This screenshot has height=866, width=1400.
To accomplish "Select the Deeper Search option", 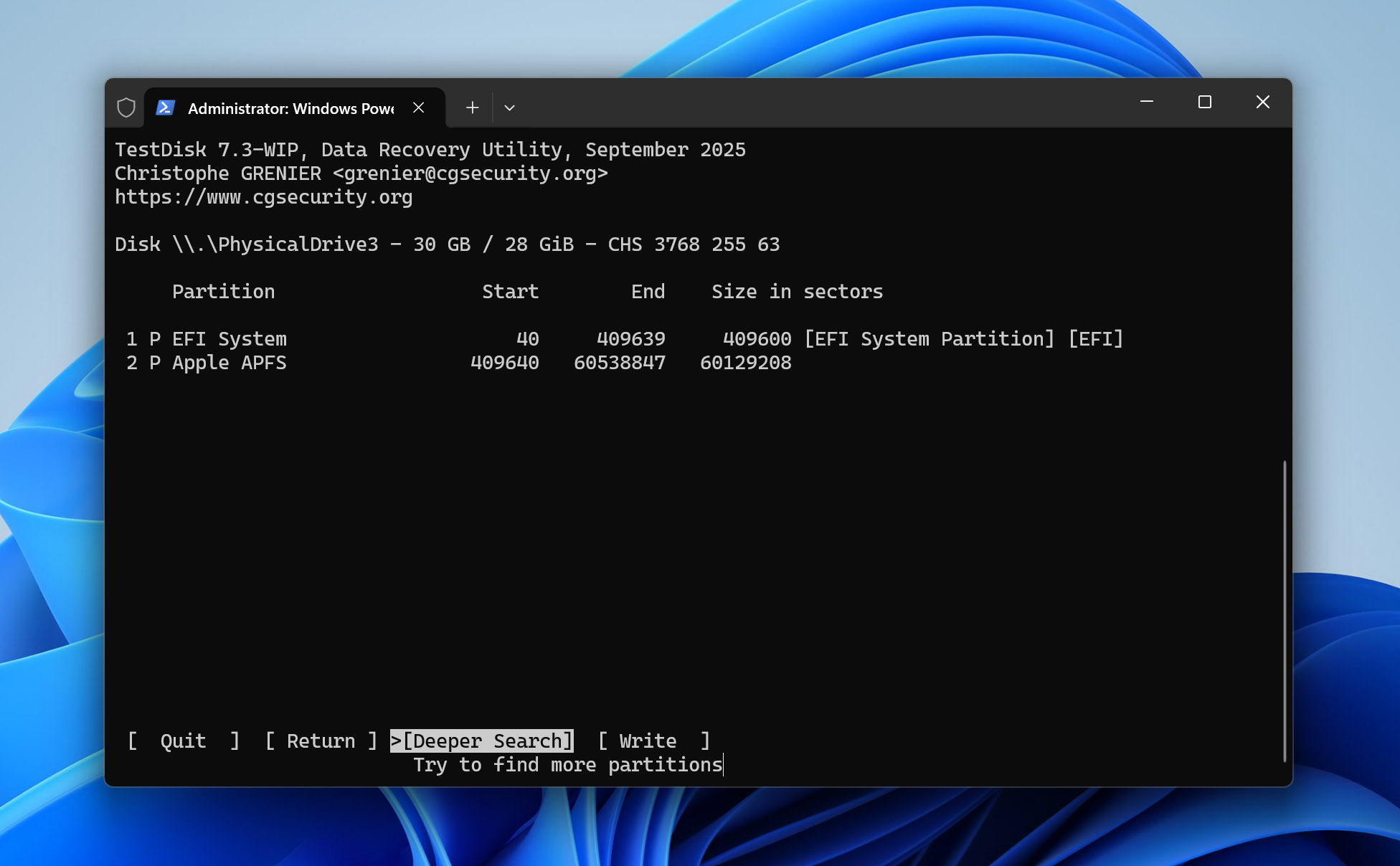I will click(482, 741).
